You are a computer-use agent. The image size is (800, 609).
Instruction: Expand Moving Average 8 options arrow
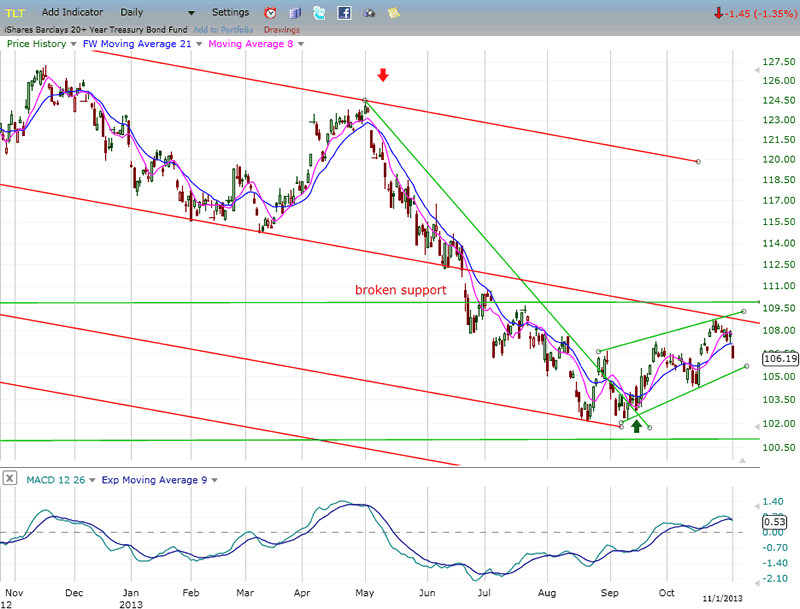(301, 44)
